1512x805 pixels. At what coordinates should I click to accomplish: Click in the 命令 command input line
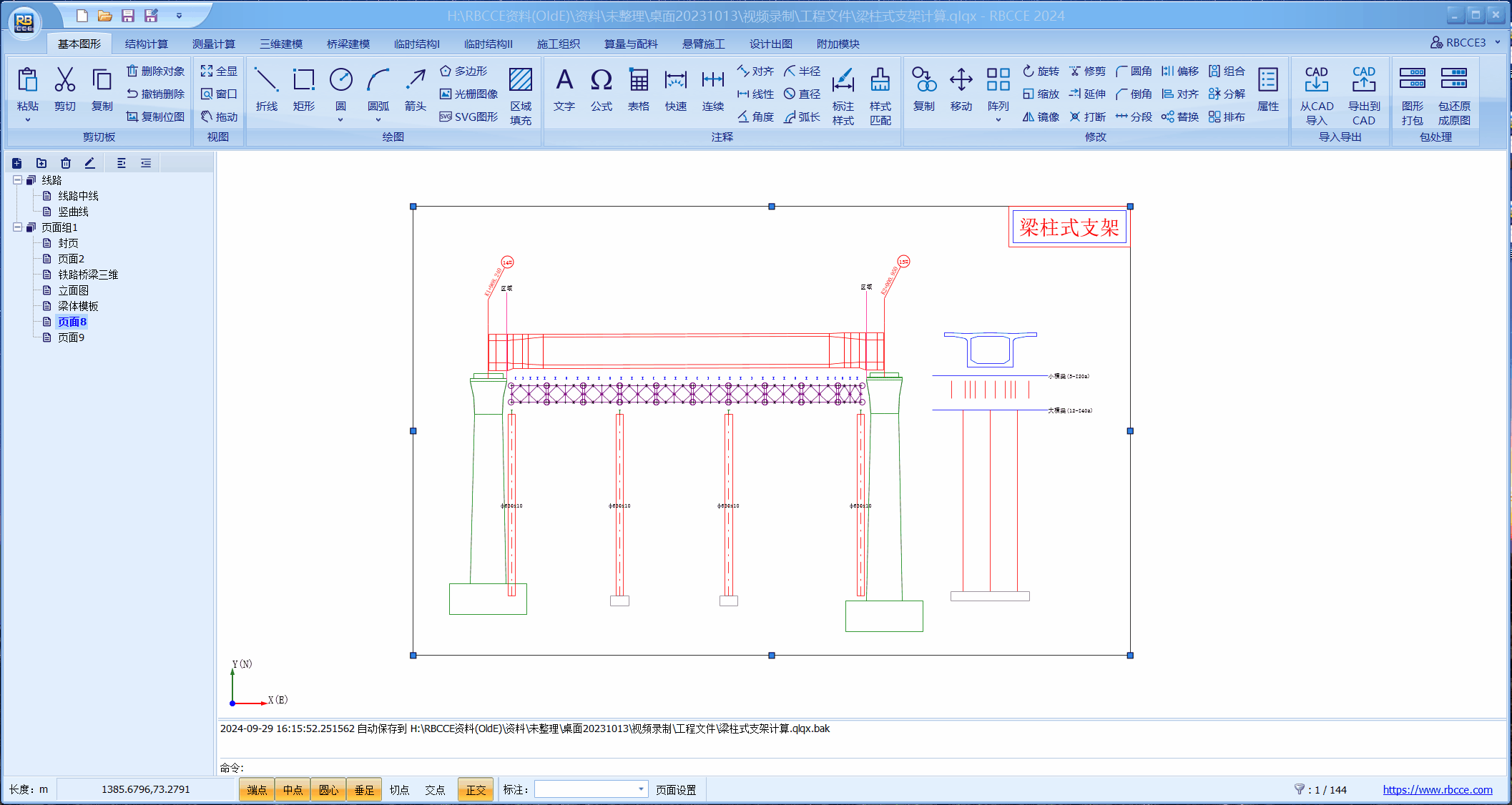click(858, 768)
